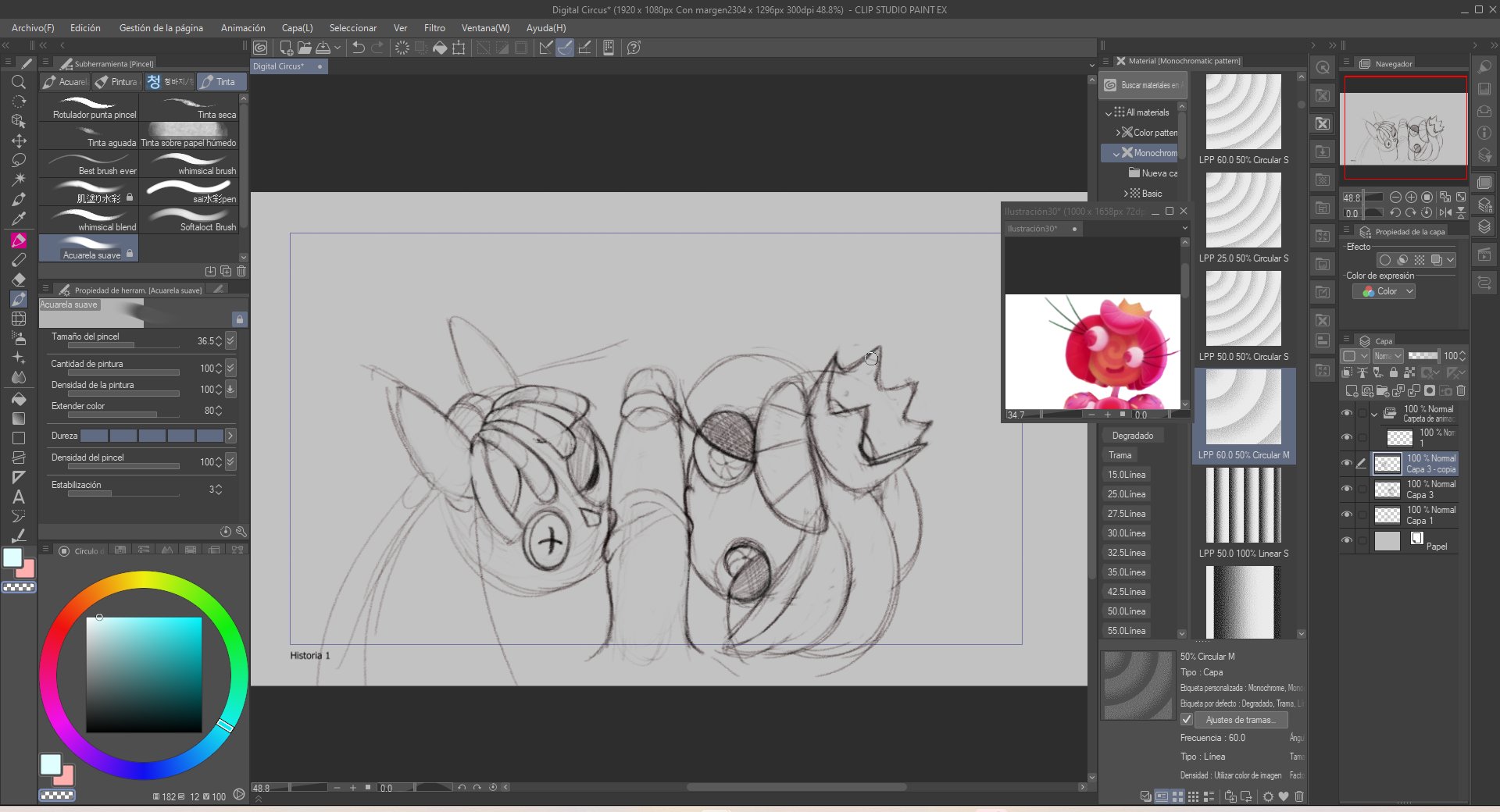Click Delete layer trash icon
Viewport: 1500px width, 812px height.
click(1461, 390)
